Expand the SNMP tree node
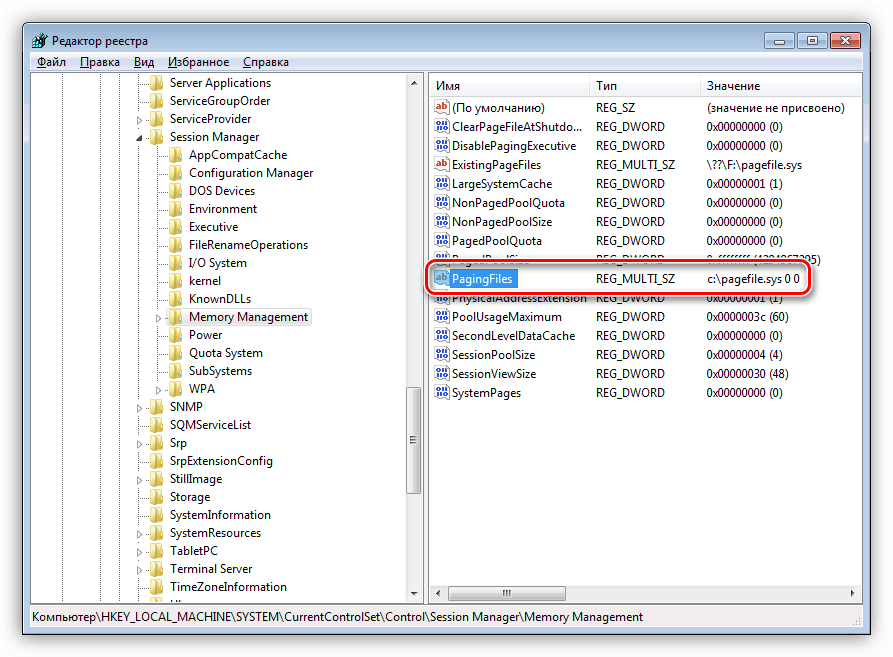Screen dimensions: 893x657 coord(140,408)
